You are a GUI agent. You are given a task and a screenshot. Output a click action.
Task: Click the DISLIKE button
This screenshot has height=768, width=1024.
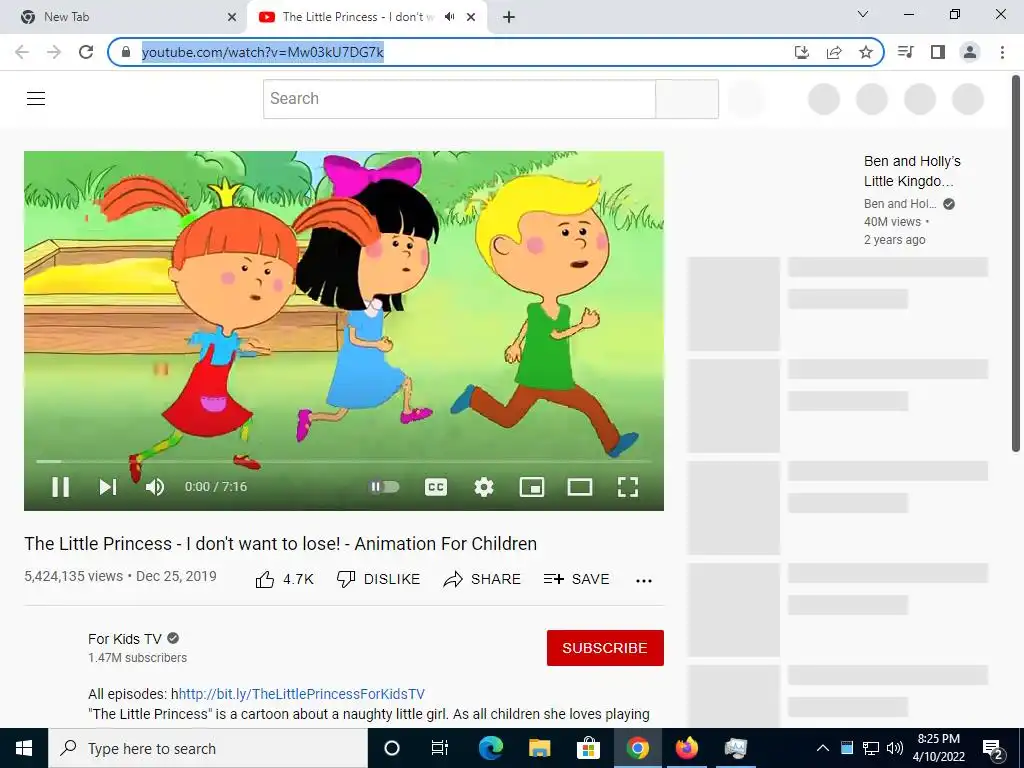(378, 579)
